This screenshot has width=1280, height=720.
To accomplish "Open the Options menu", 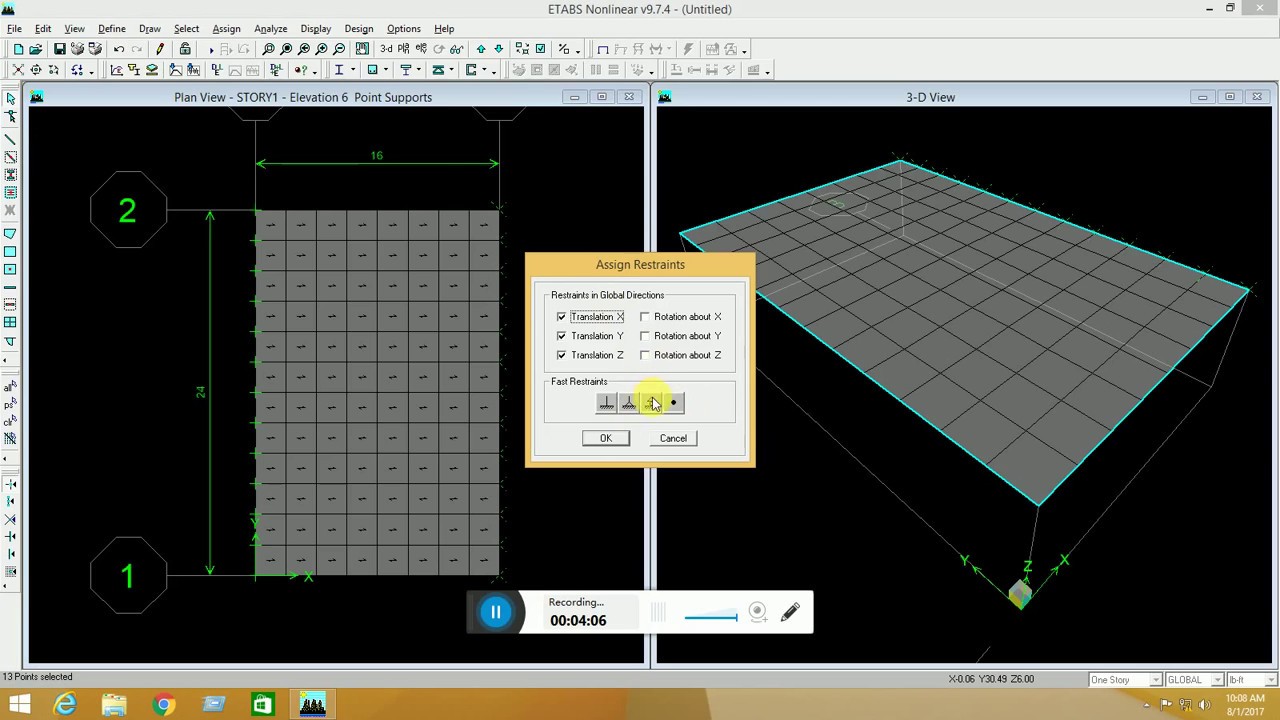I will 404,29.
